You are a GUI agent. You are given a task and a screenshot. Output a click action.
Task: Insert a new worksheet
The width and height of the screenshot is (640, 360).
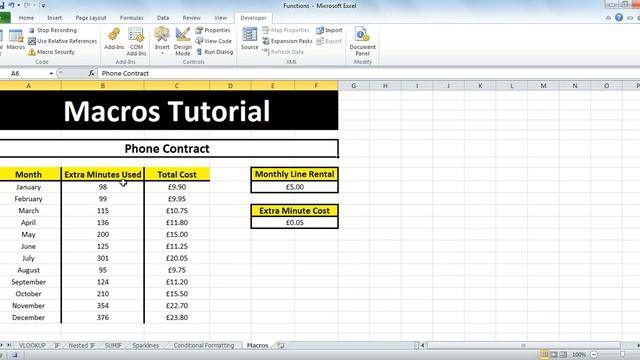280,345
